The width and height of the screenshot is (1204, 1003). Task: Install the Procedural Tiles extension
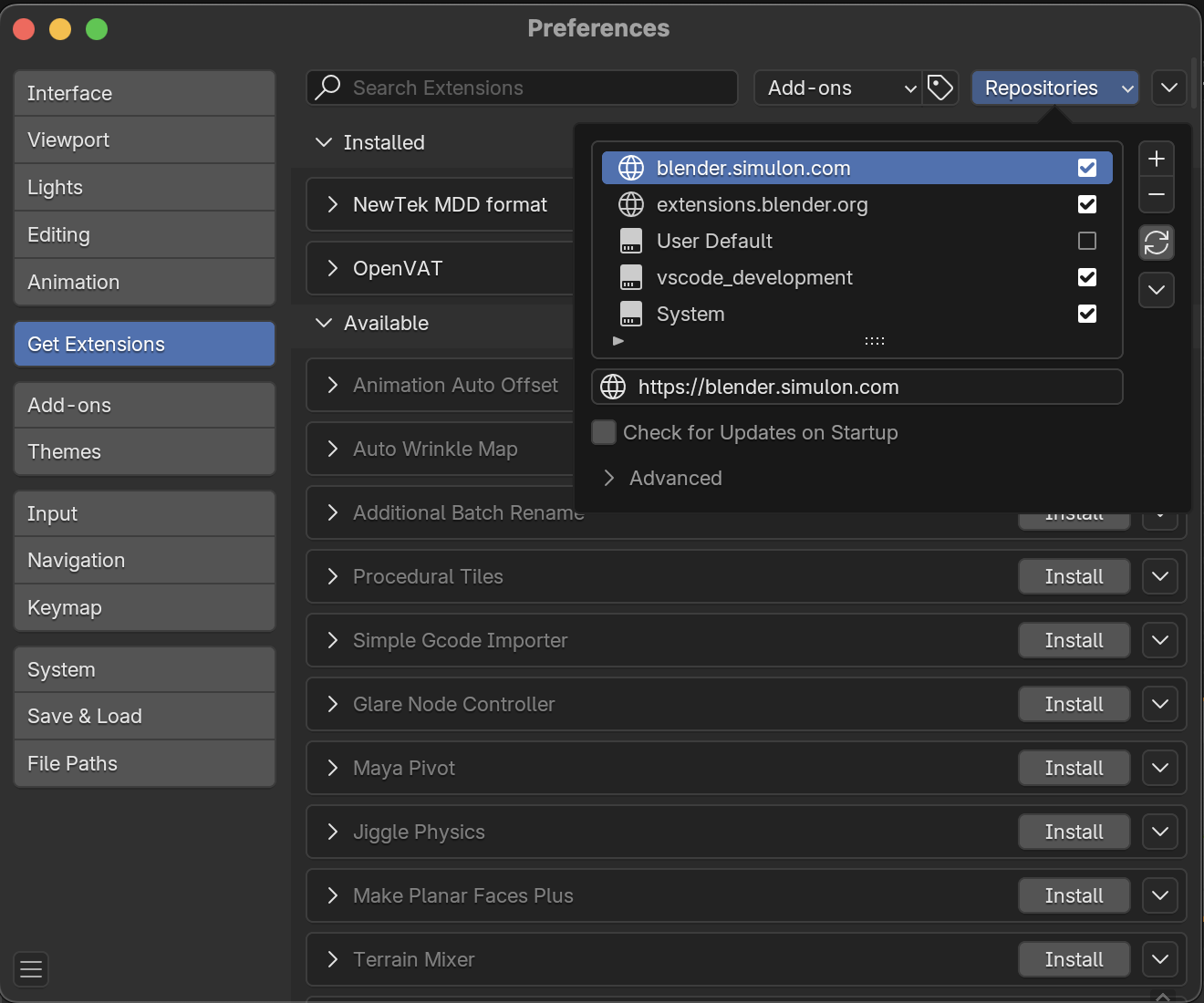tap(1074, 576)
